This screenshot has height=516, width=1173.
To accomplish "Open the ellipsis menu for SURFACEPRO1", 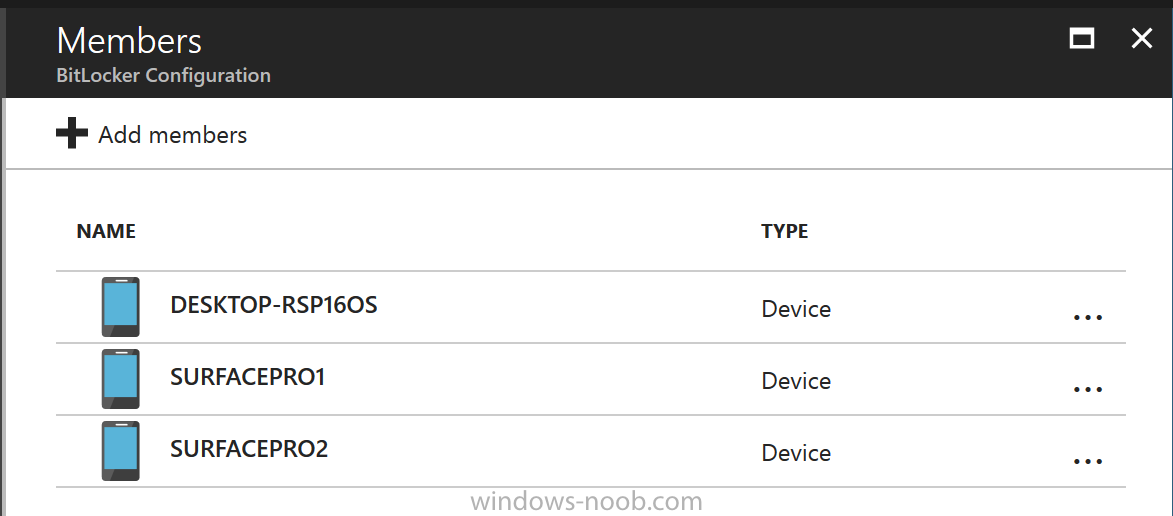I will tap(1088, 389).
